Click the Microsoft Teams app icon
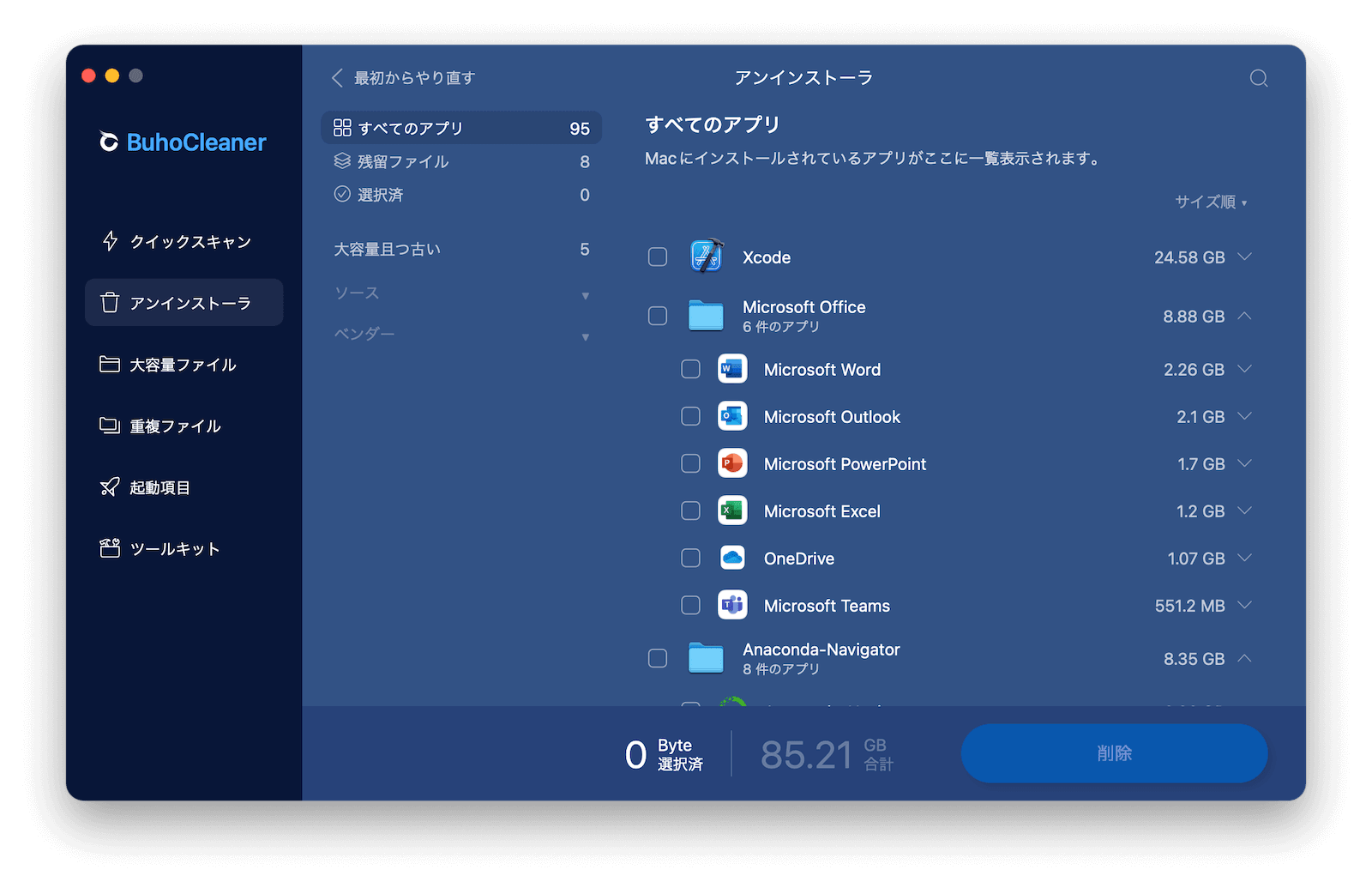 (732, 605)
